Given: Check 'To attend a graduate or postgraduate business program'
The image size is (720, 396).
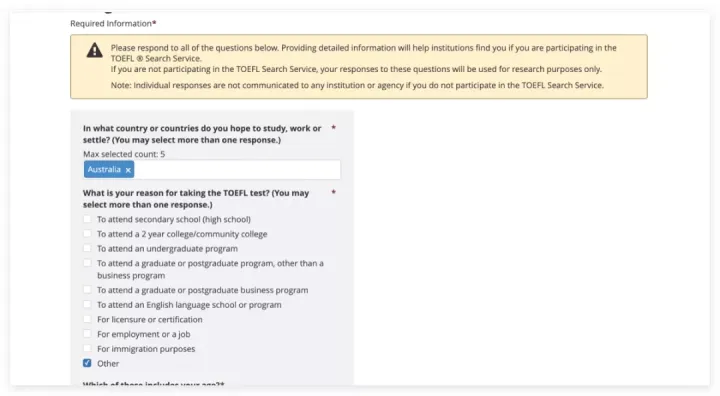Looking at the screenshot, I should [87, 290].
